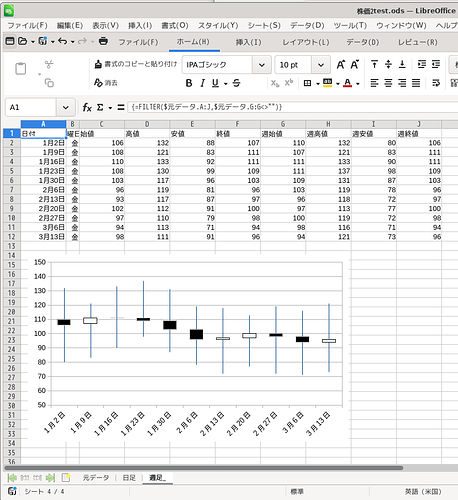Toggle Italic formatting
The image size is (458, 500).
[x=202, y=83]
